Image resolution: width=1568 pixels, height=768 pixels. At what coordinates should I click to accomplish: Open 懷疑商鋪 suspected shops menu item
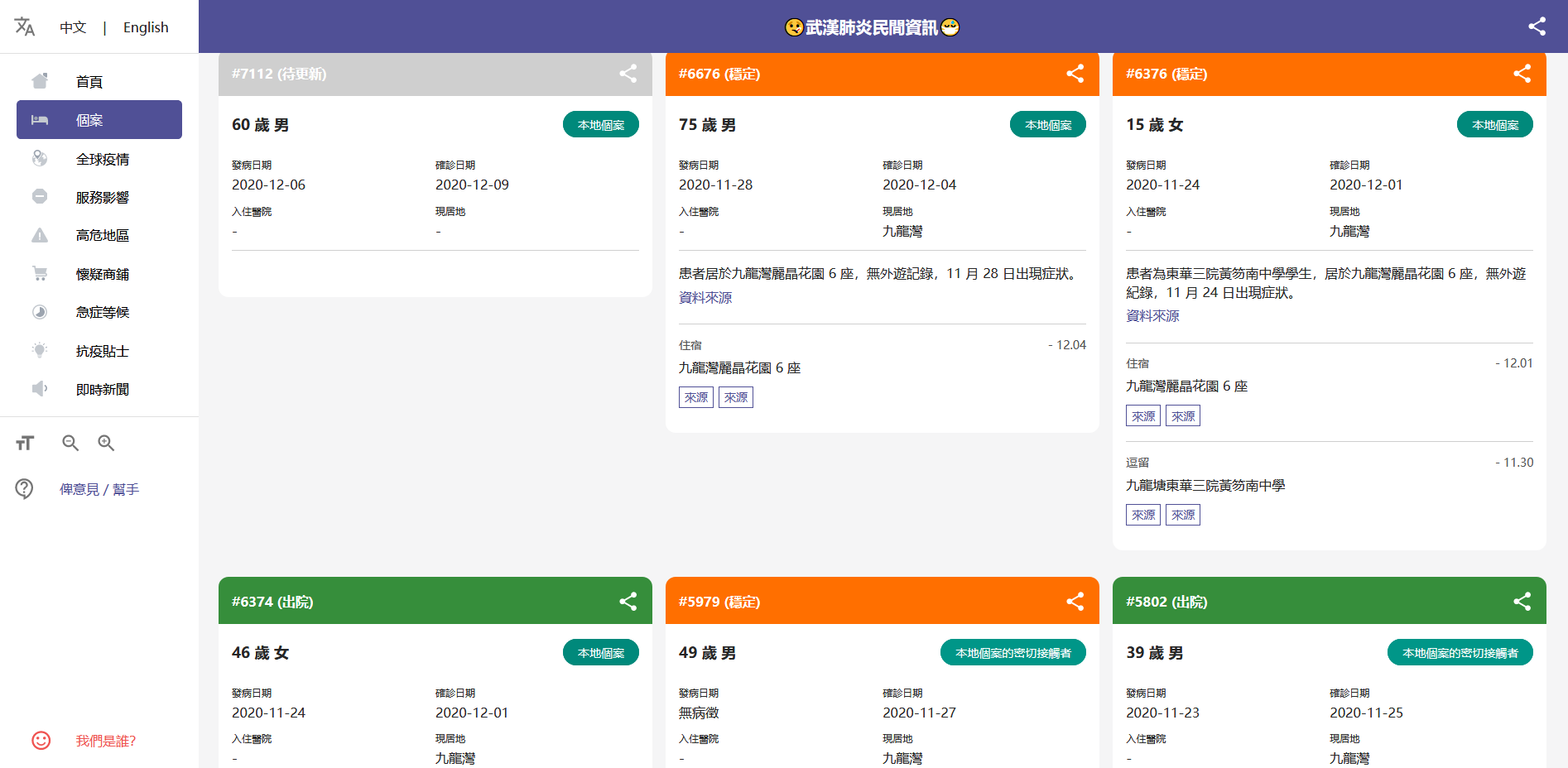99,274
